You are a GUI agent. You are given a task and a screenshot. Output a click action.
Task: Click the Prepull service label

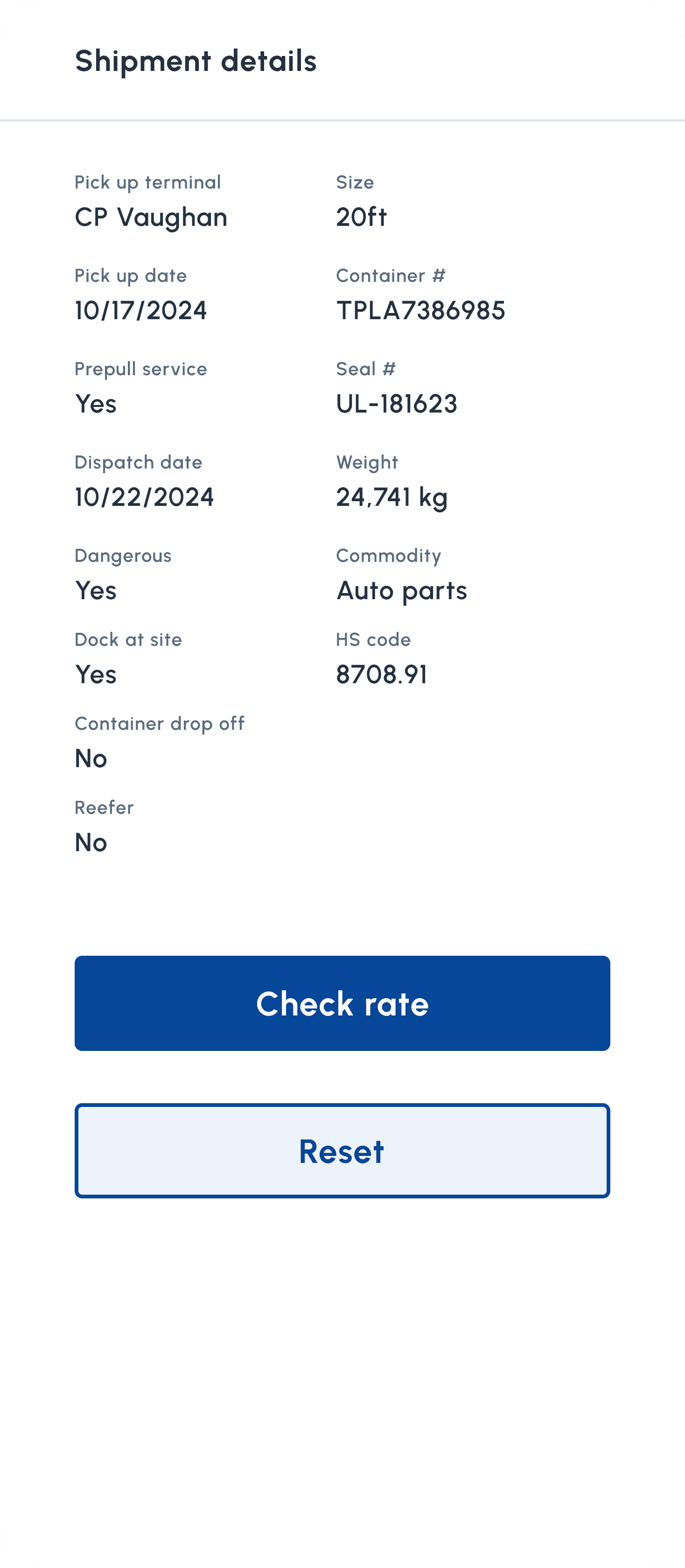[140, 370]
